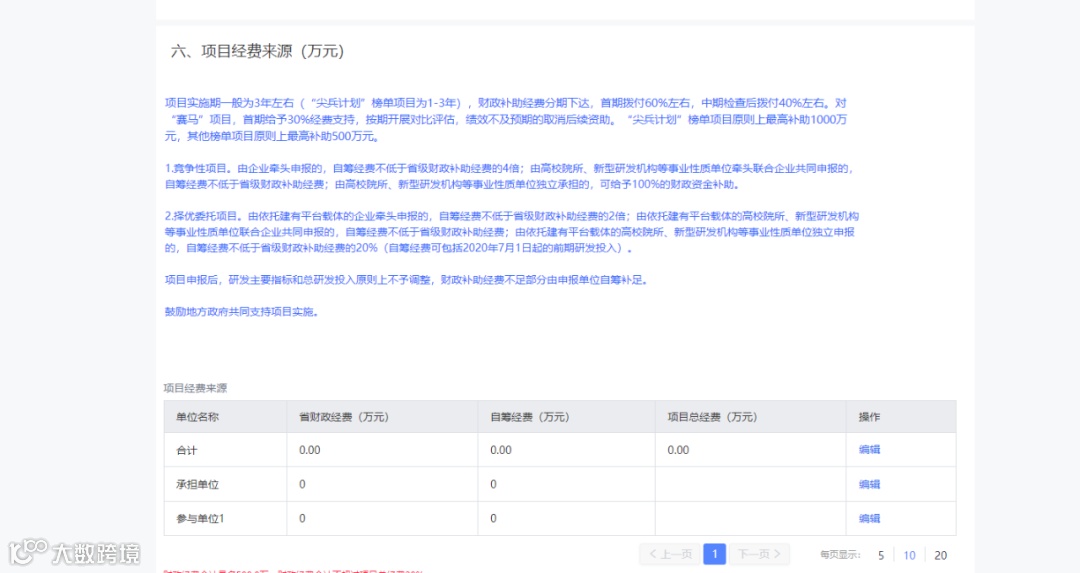Go to previous page 上一页
1080x573 pixels.
[670, 554]
